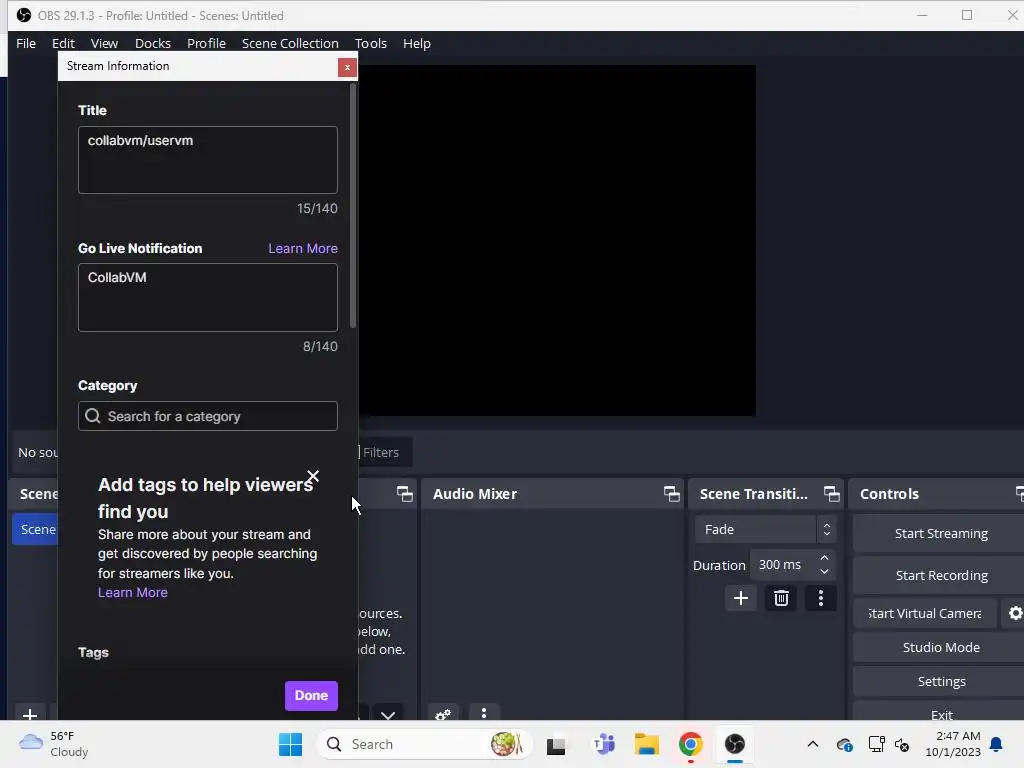Increase transition duration with up arrow
1024x768 pixels.
tap(824, 558)
